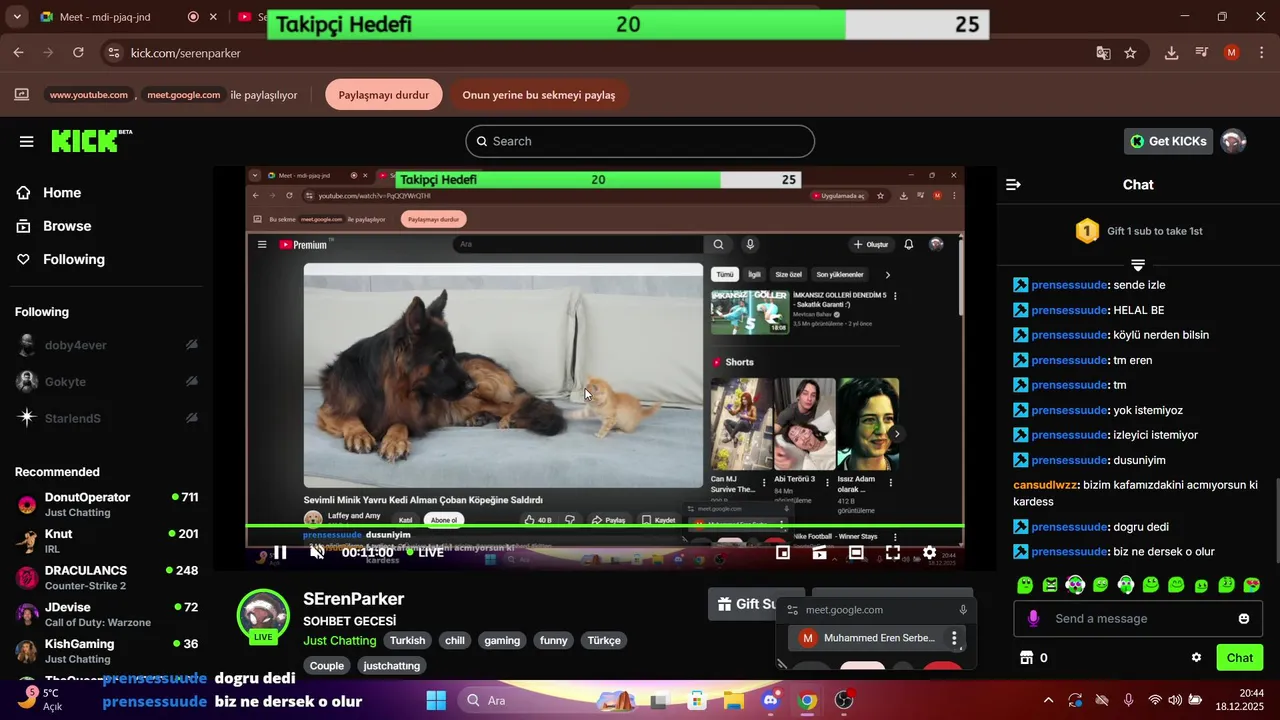Click the clip creation icon in player

point(819,552)
